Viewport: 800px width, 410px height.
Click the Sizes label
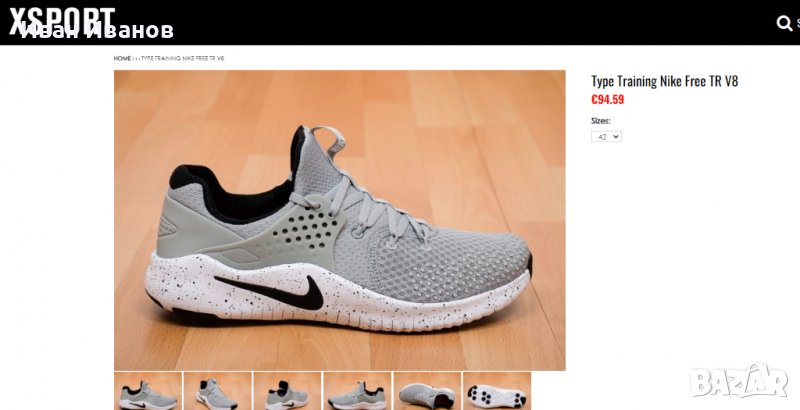[x=601, y=121]
